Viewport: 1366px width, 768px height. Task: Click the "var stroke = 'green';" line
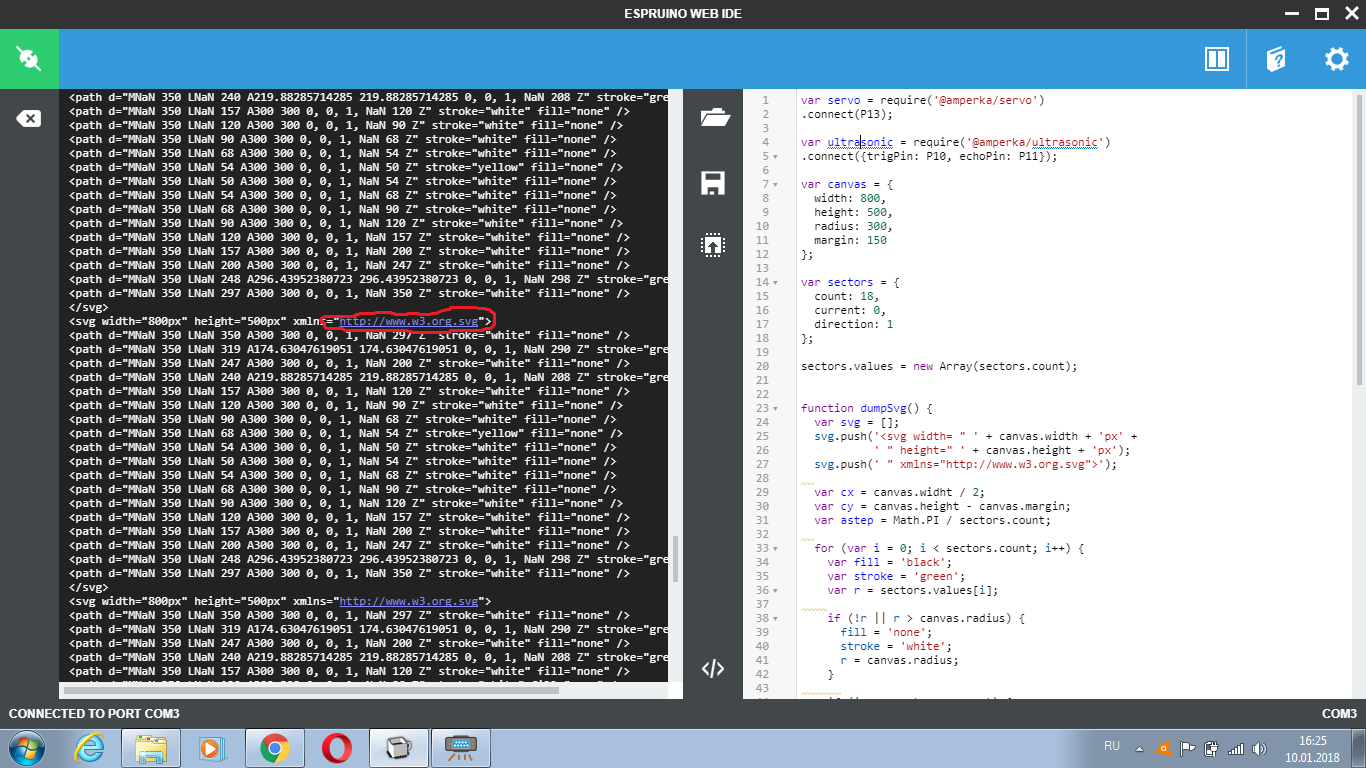tap(896, 576)
